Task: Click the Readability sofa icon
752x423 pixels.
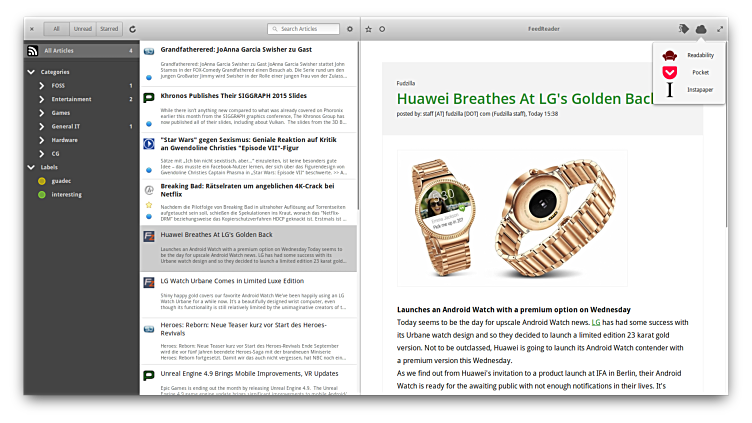Action: click(670, 55)
